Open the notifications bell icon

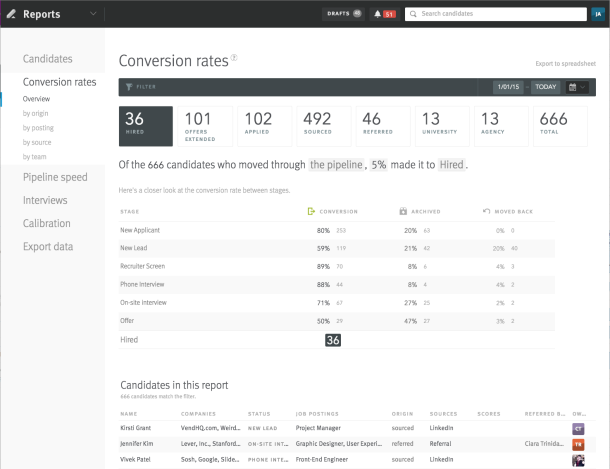[x=377, y=14]
